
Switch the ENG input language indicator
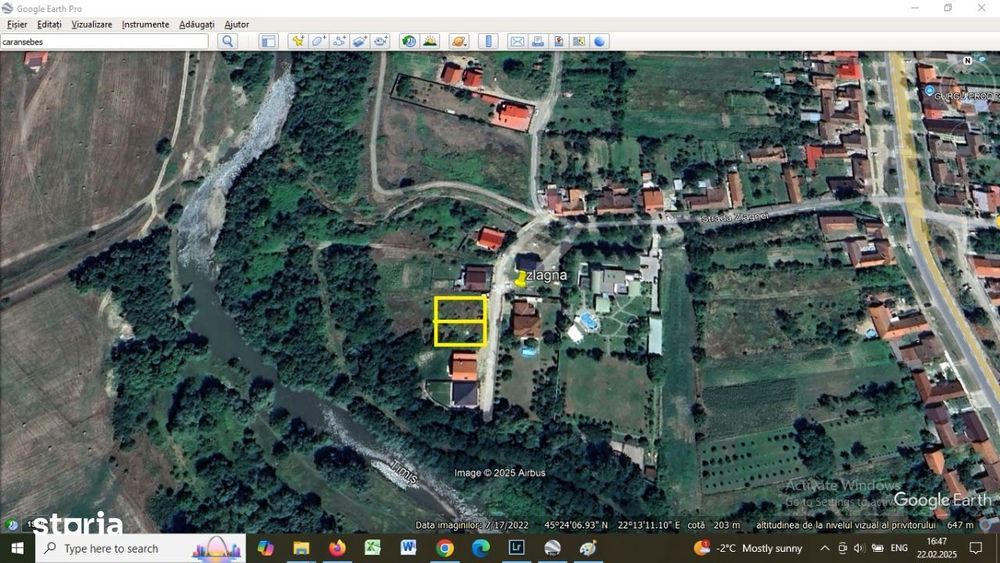(899, 548)
